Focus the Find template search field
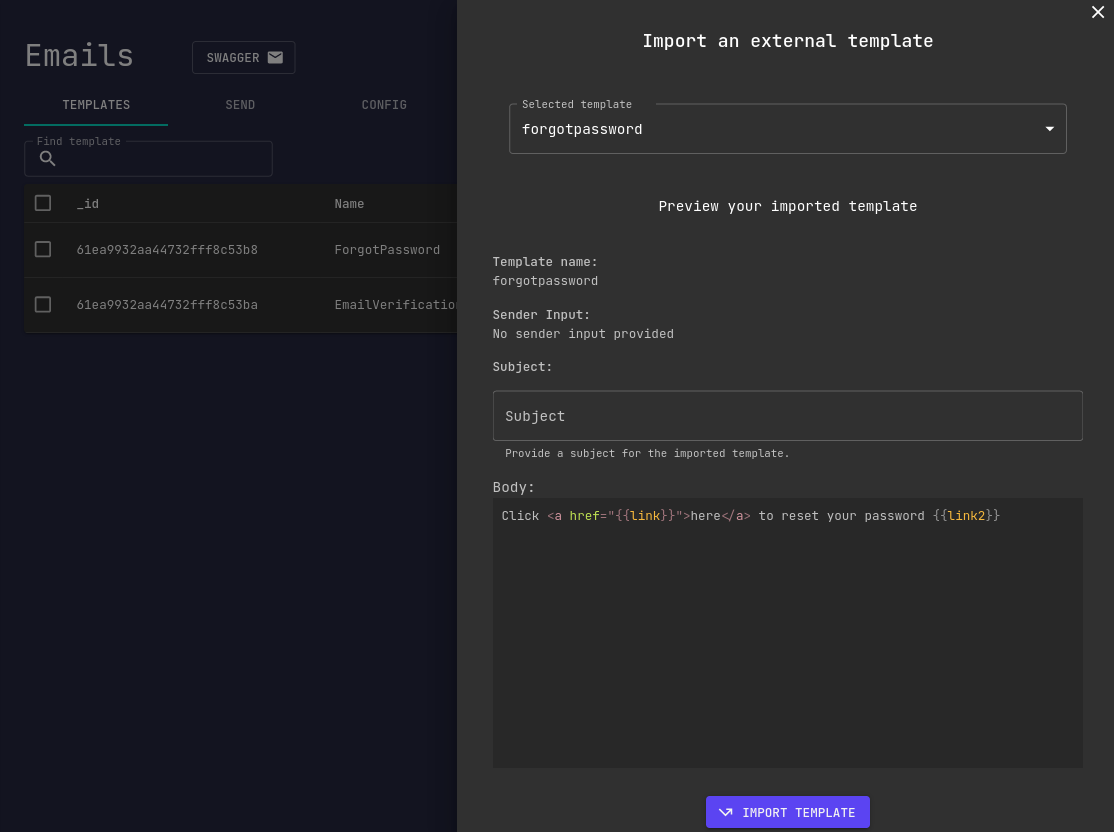Viewport: 1114px width, 832px height. [148, 158]
